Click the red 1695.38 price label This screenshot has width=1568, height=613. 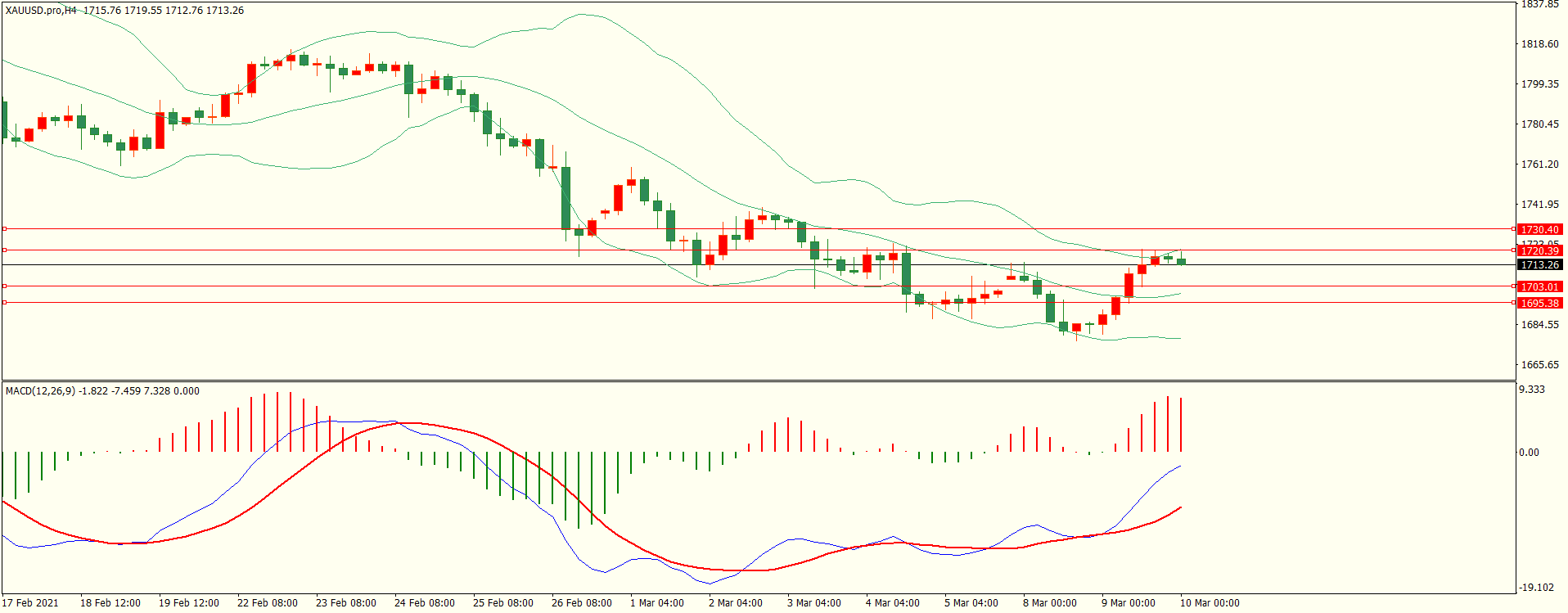coord(1539,304)
